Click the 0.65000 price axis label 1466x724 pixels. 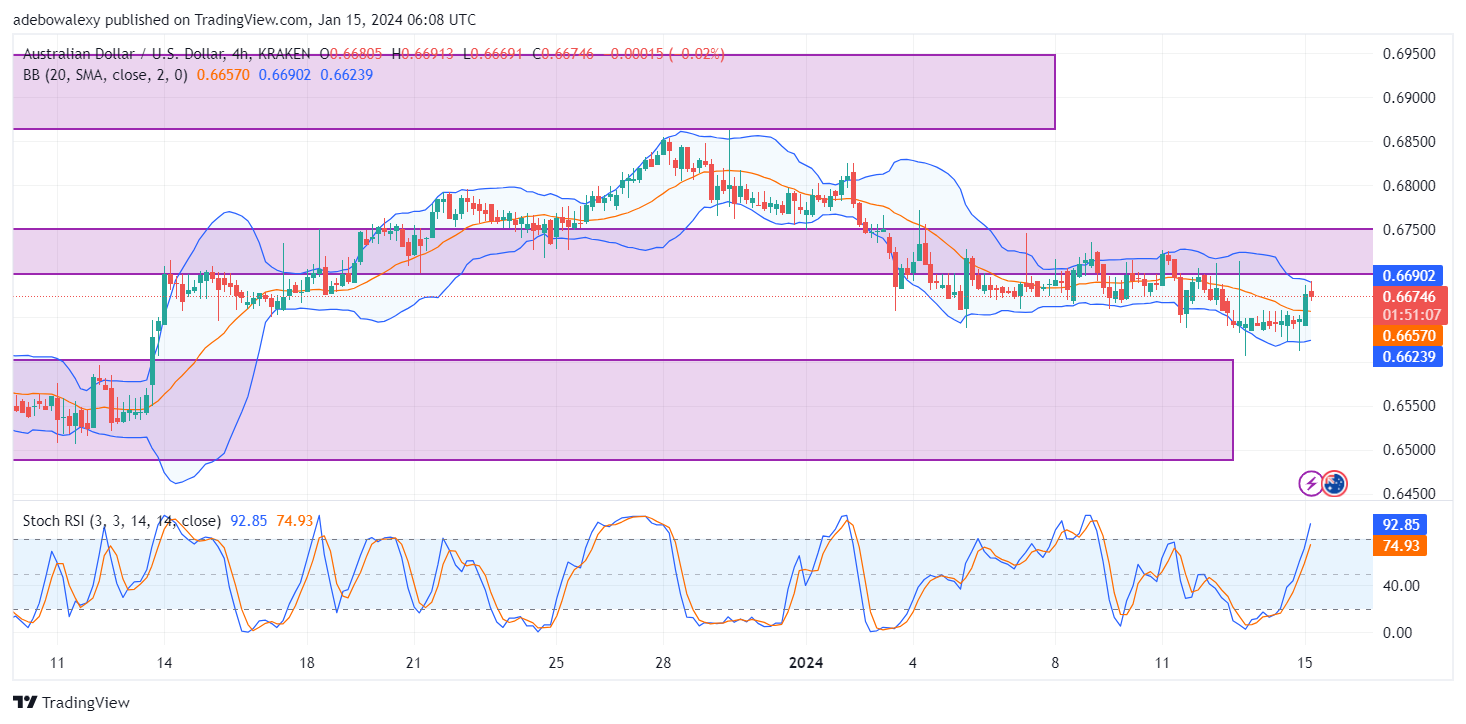[1408, 450]
